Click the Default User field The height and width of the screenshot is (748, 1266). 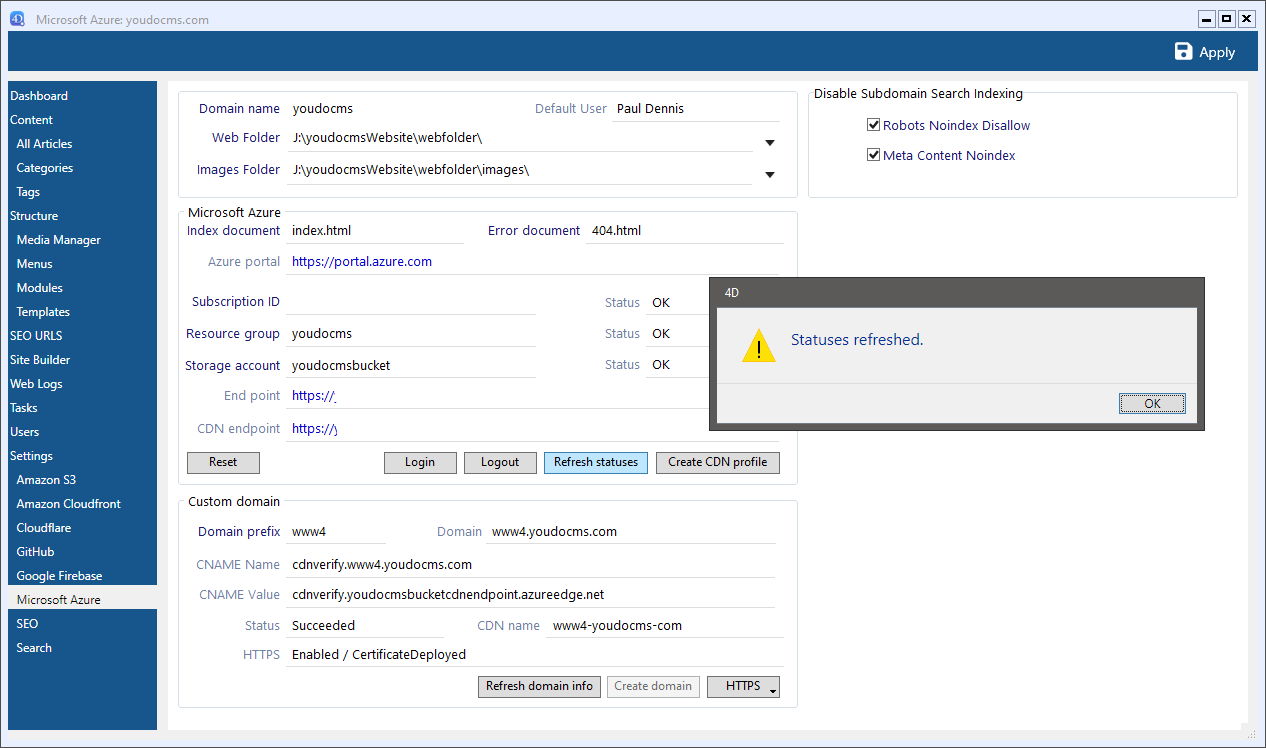695,109
